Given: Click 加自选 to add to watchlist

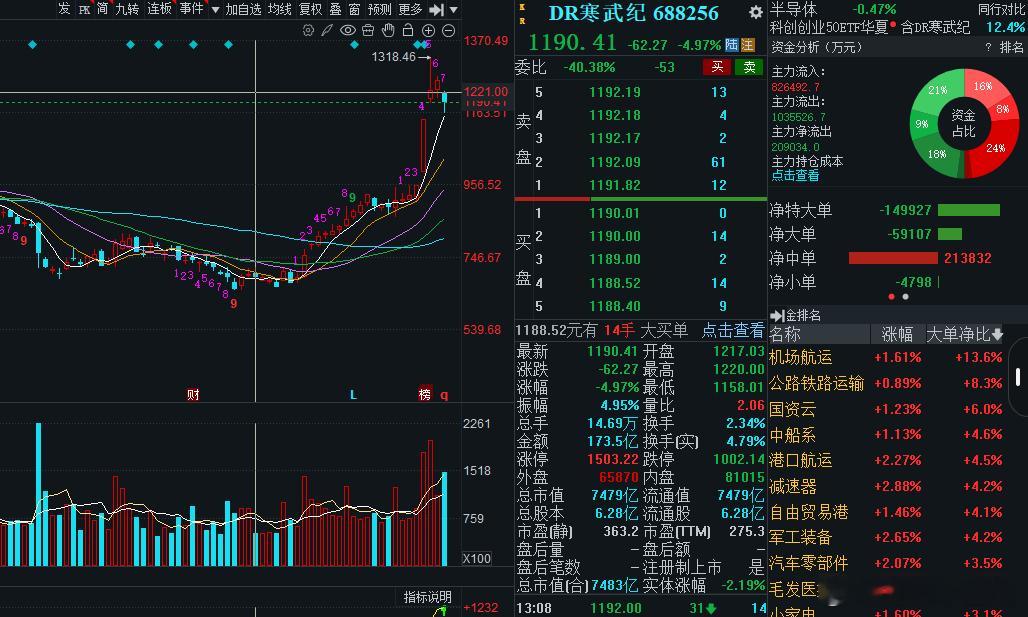Looking at the screenshot, I should pyautogui.click(x=243, y=9).
